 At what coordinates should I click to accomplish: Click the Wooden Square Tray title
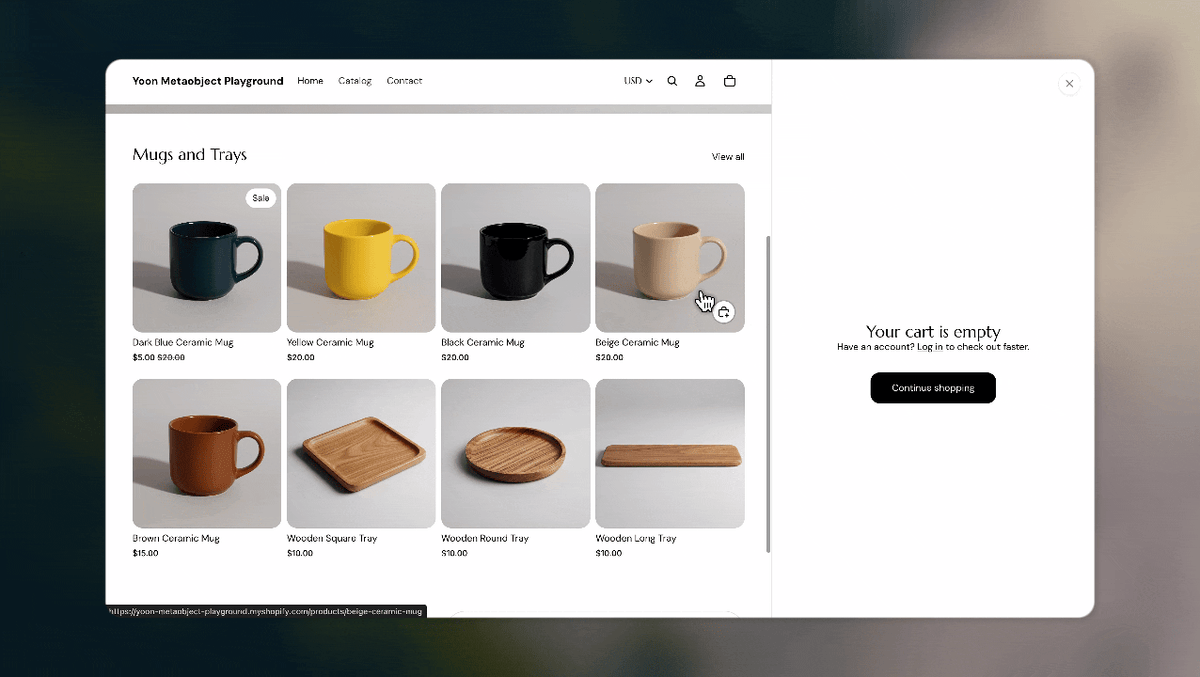click(x=332, y=539)
